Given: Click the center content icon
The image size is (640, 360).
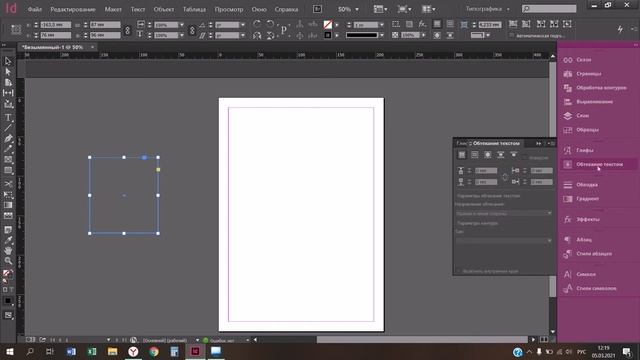Looking at the screenshot, I should click(567, 24).
